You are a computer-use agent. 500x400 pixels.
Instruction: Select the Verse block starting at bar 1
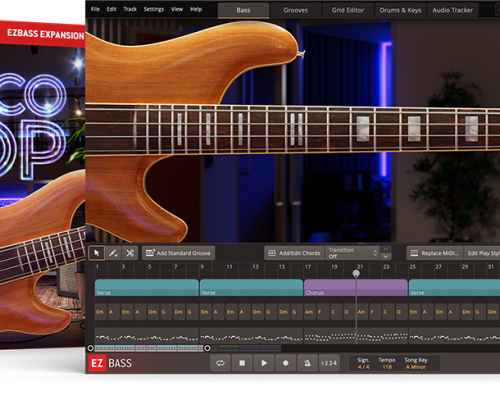point(147,288)
